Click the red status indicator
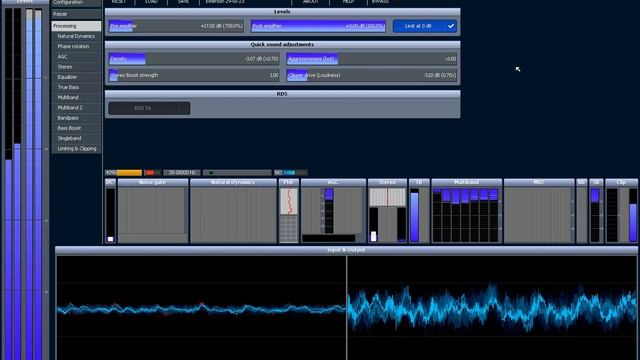The image size is (640, 360). 153,173
